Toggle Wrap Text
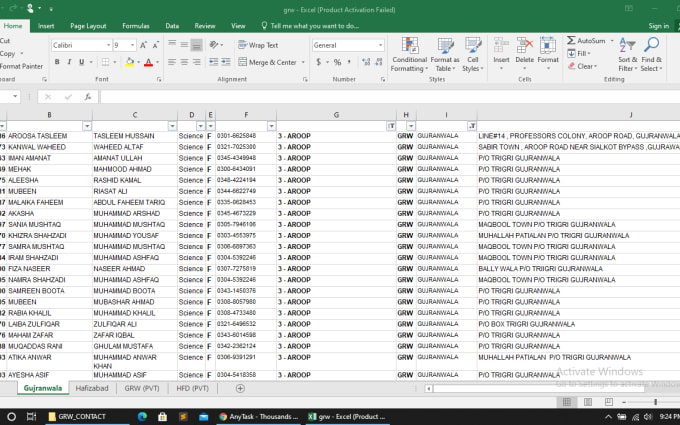 [x=258, y=45]
